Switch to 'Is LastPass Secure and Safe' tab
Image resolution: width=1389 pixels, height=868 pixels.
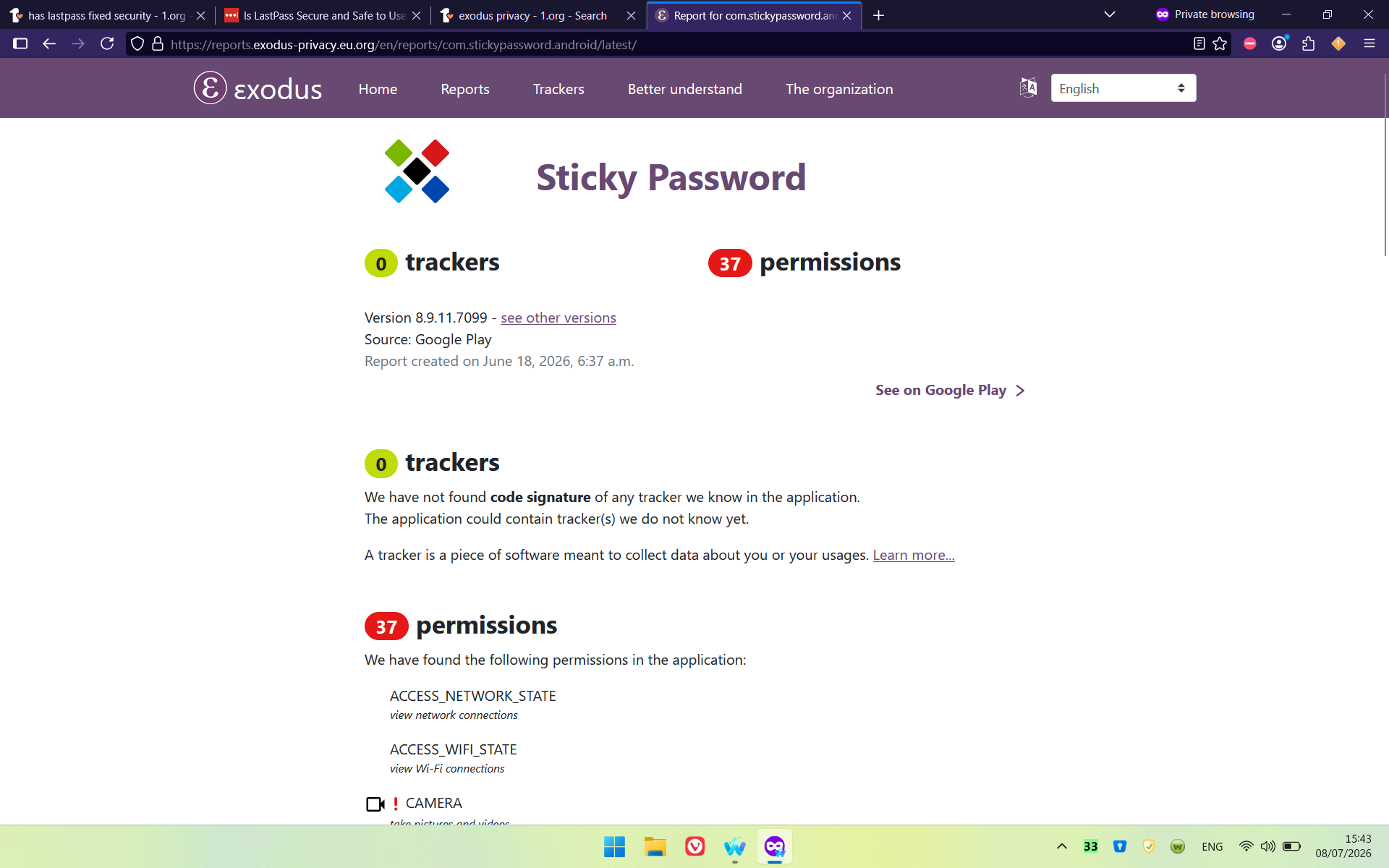pyautogui.click(x=324, y=15)
